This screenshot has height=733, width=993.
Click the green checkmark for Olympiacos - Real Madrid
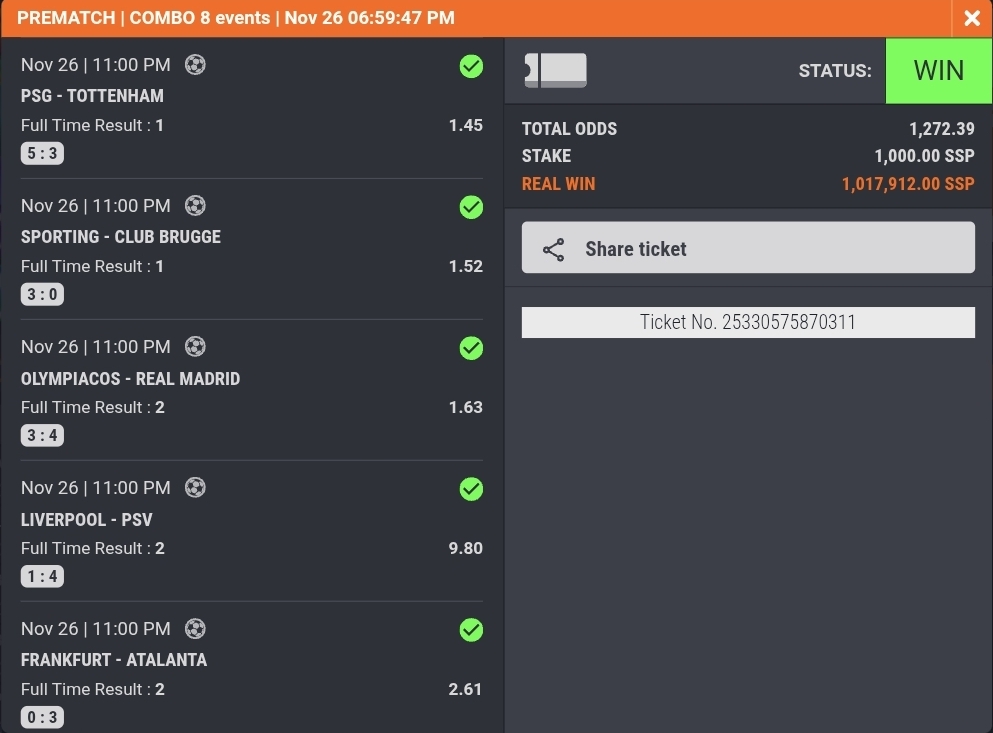[x=471, y=348]
